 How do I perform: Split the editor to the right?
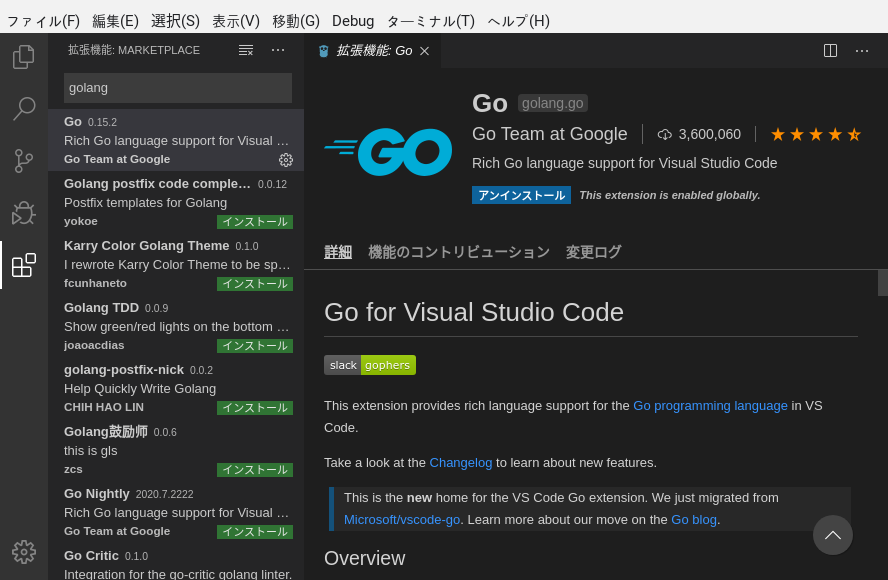point(830,50)
